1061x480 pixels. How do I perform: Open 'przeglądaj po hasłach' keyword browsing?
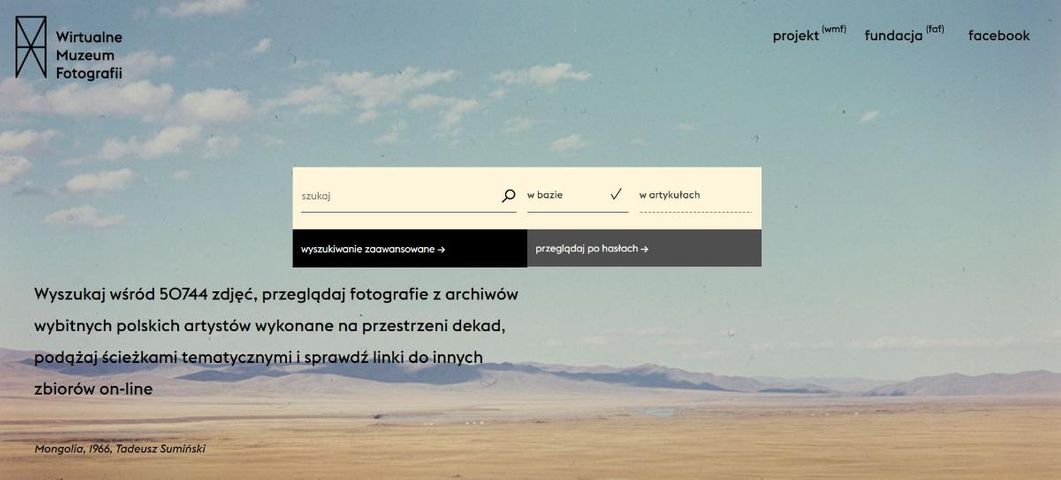[644, 248]
